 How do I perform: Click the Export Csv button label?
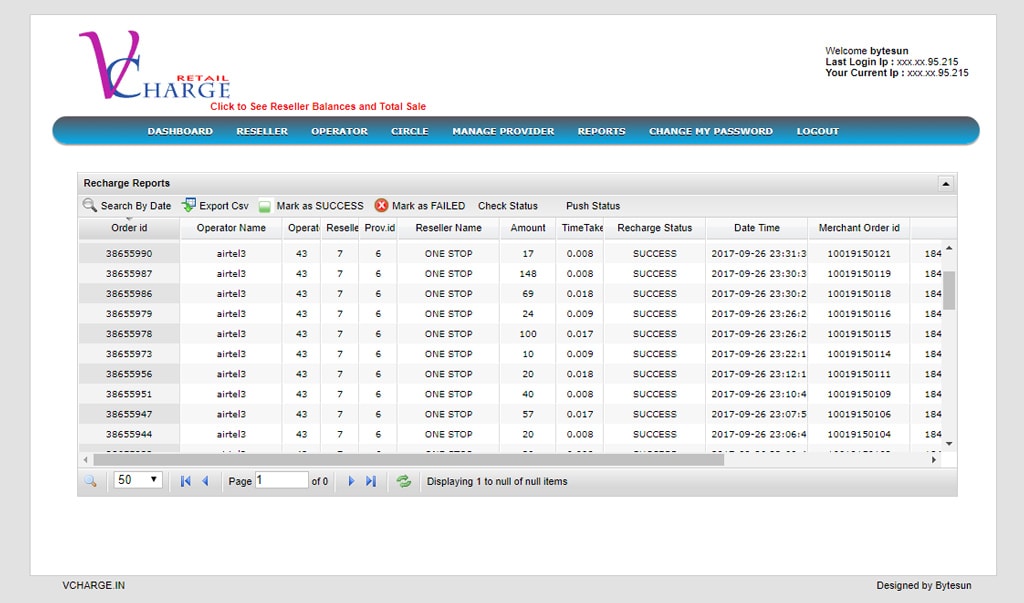click(224, 206)
